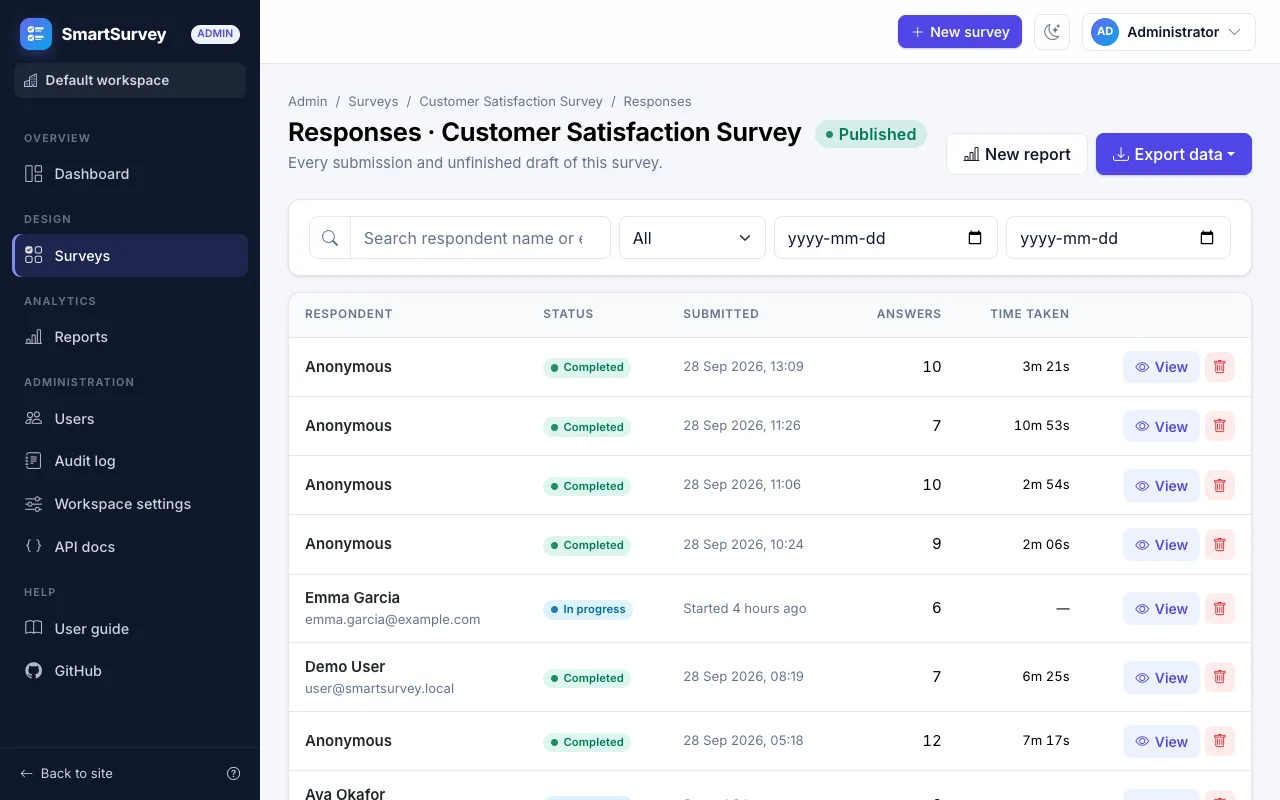
Task: Delete the 13:09 Anonymous response
Action: point(1220,367)
